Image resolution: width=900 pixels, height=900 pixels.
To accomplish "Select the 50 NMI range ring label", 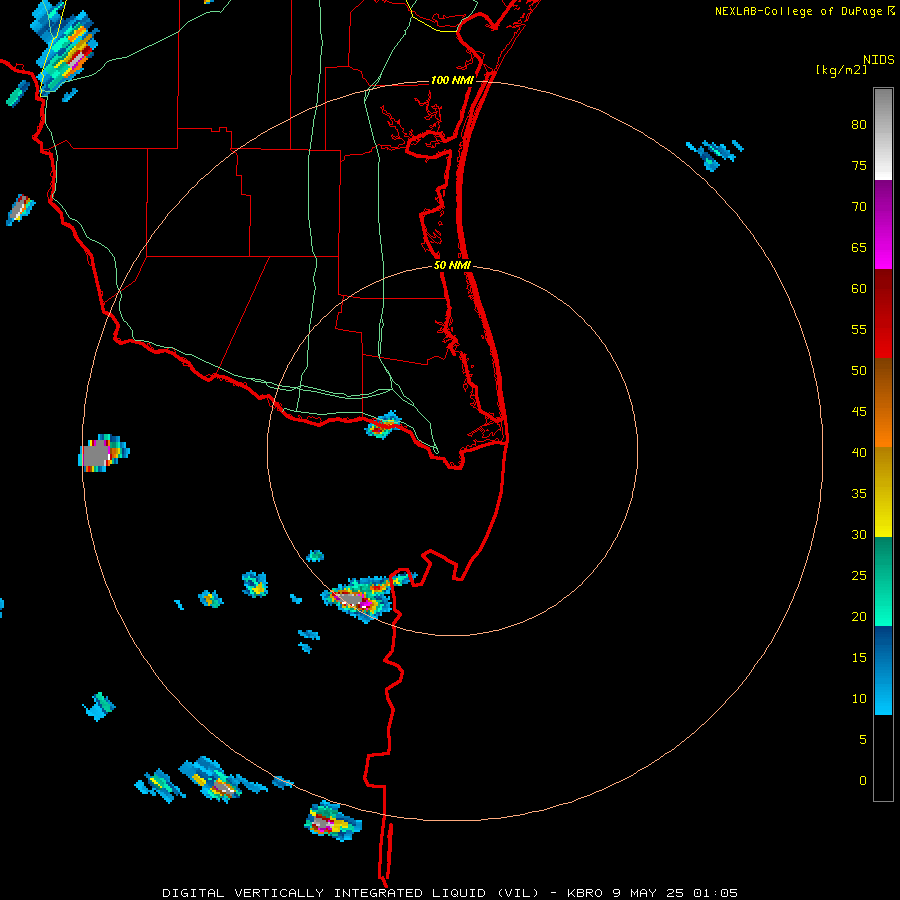I will (452, 265).
